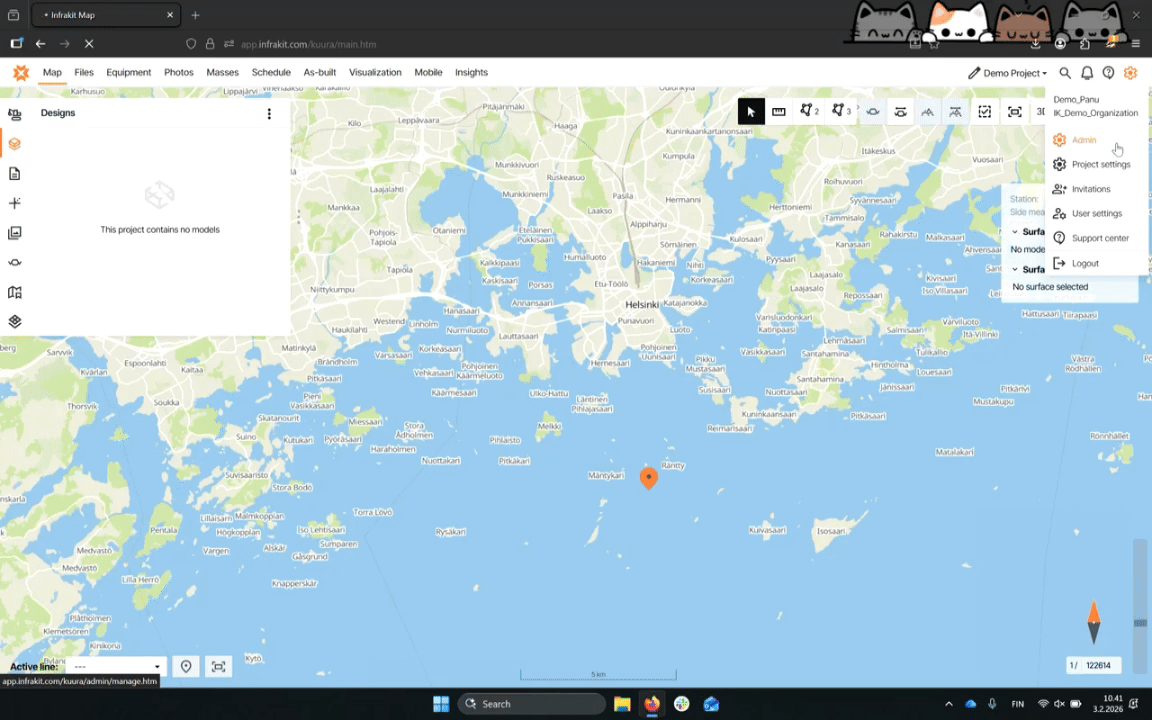Open the vehicle tracking sidebar icon

pos(15,262)
